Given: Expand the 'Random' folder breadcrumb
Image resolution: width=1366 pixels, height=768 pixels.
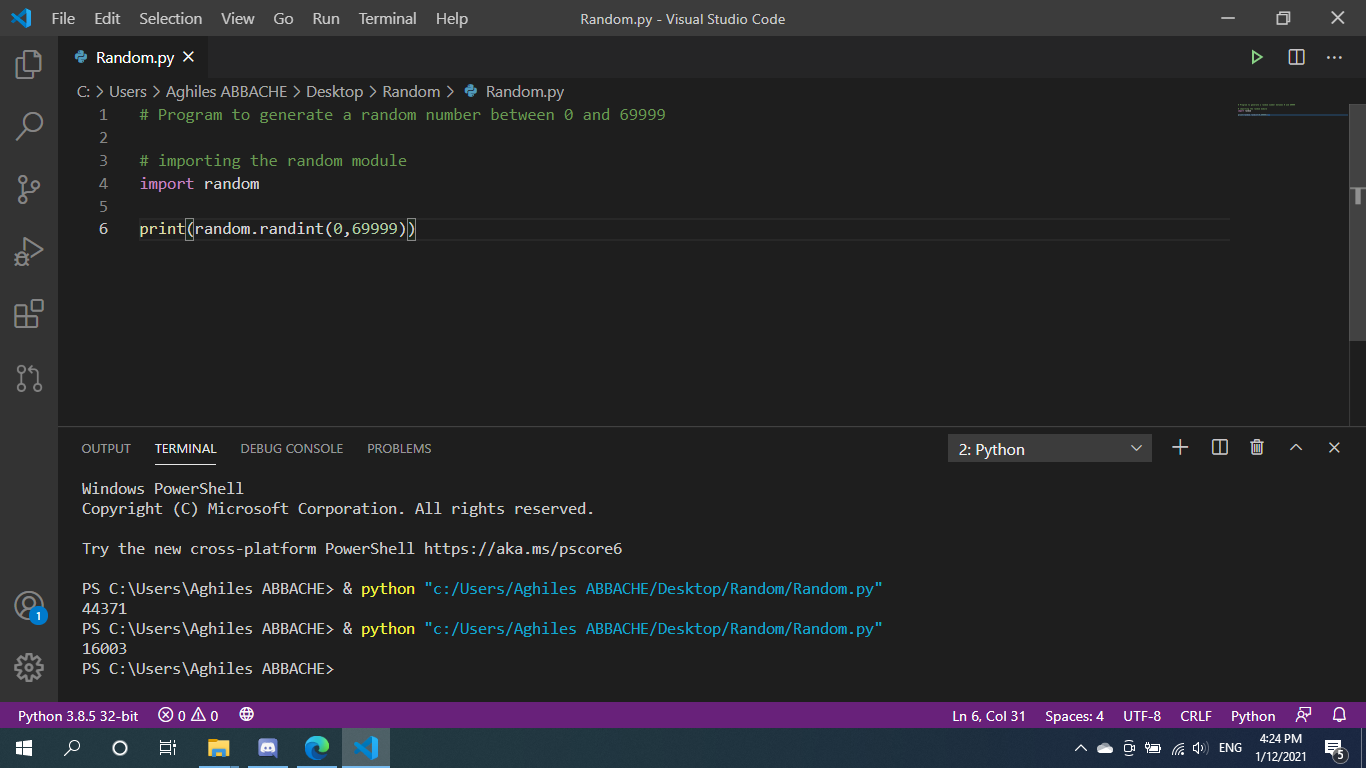Looking at the screenshot, I should point(411,91).
